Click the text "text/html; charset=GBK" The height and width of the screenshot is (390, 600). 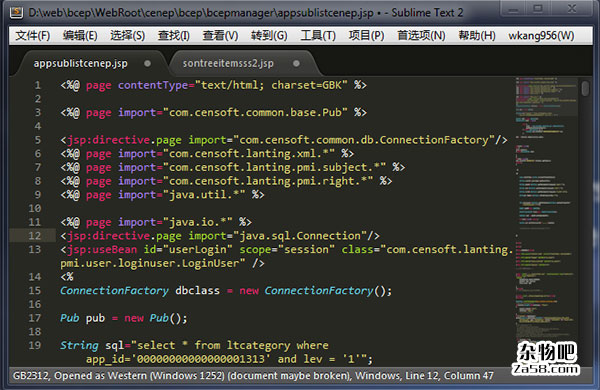[271, 85]
